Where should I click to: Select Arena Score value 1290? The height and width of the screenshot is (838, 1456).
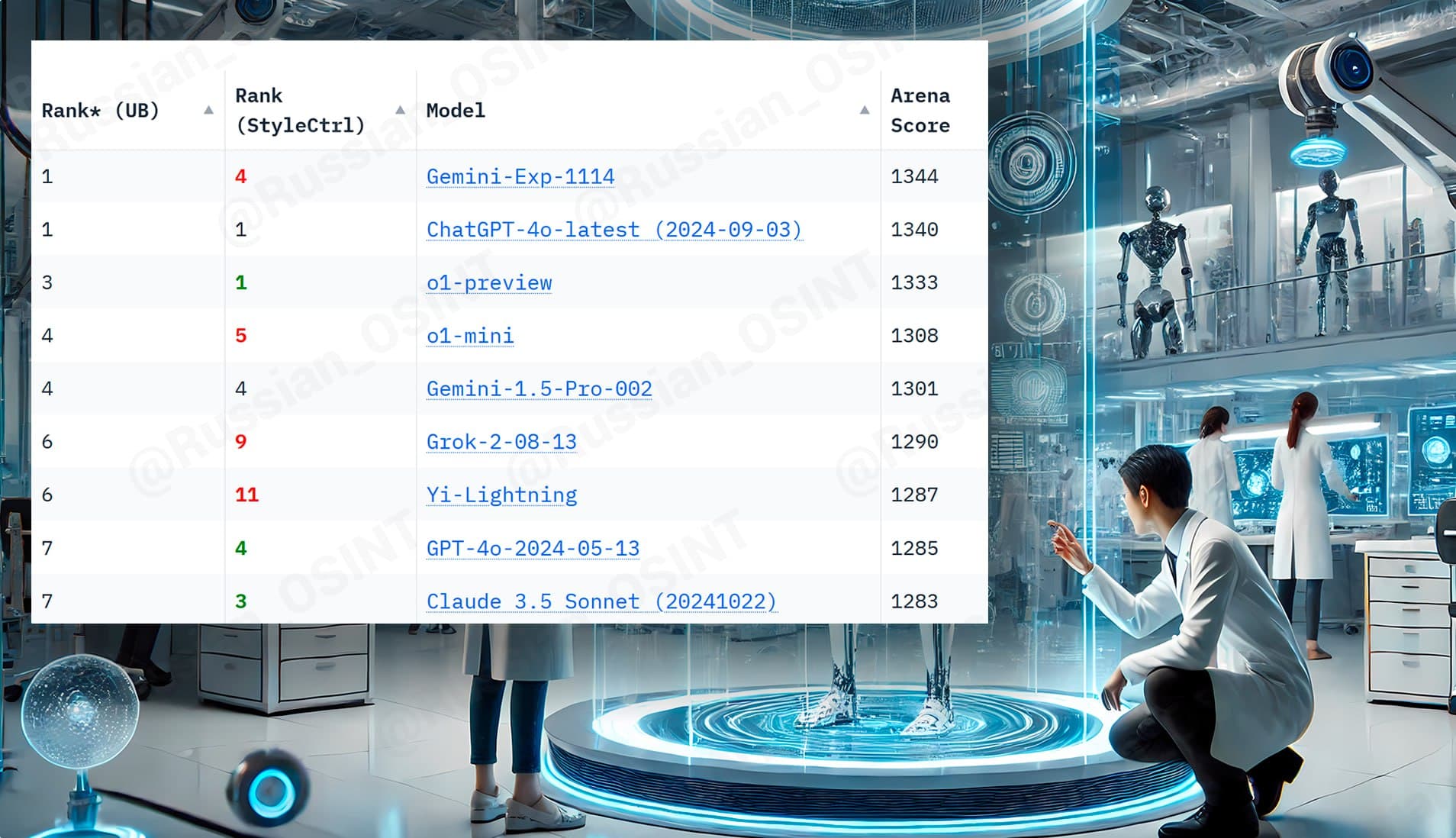point(914,442)
